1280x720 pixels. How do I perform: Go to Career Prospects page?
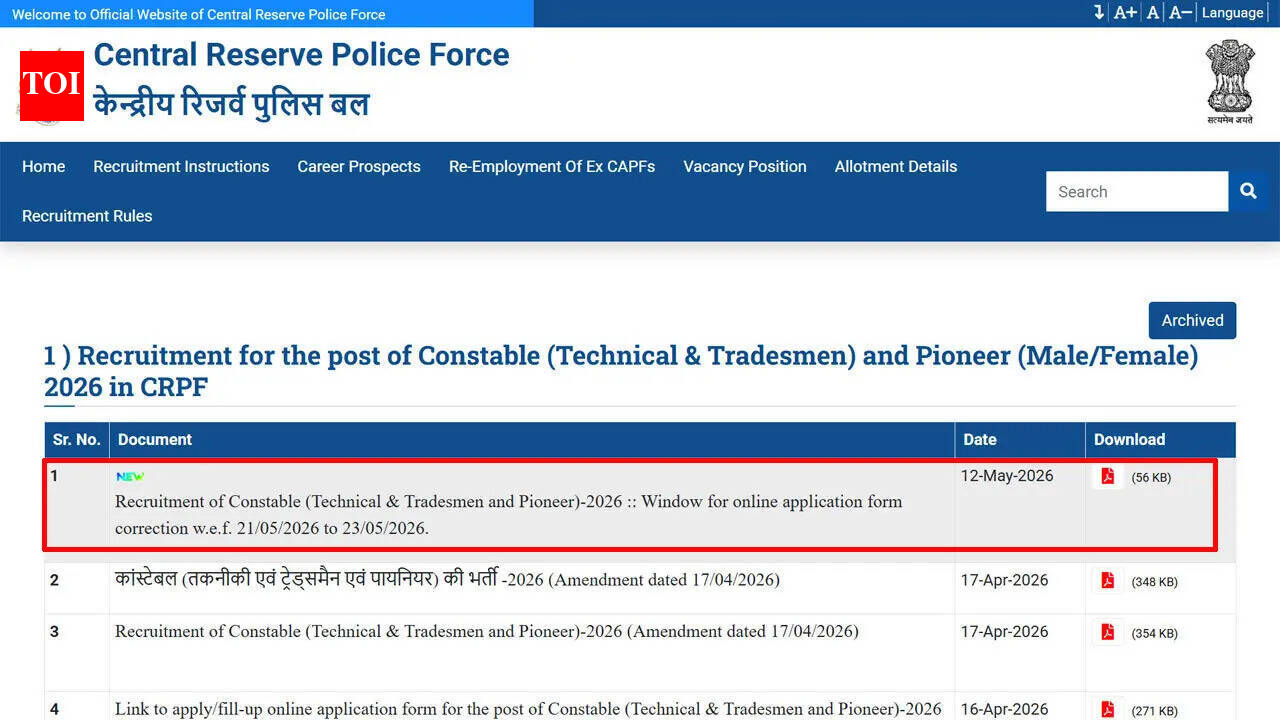[x=359, y=166]
